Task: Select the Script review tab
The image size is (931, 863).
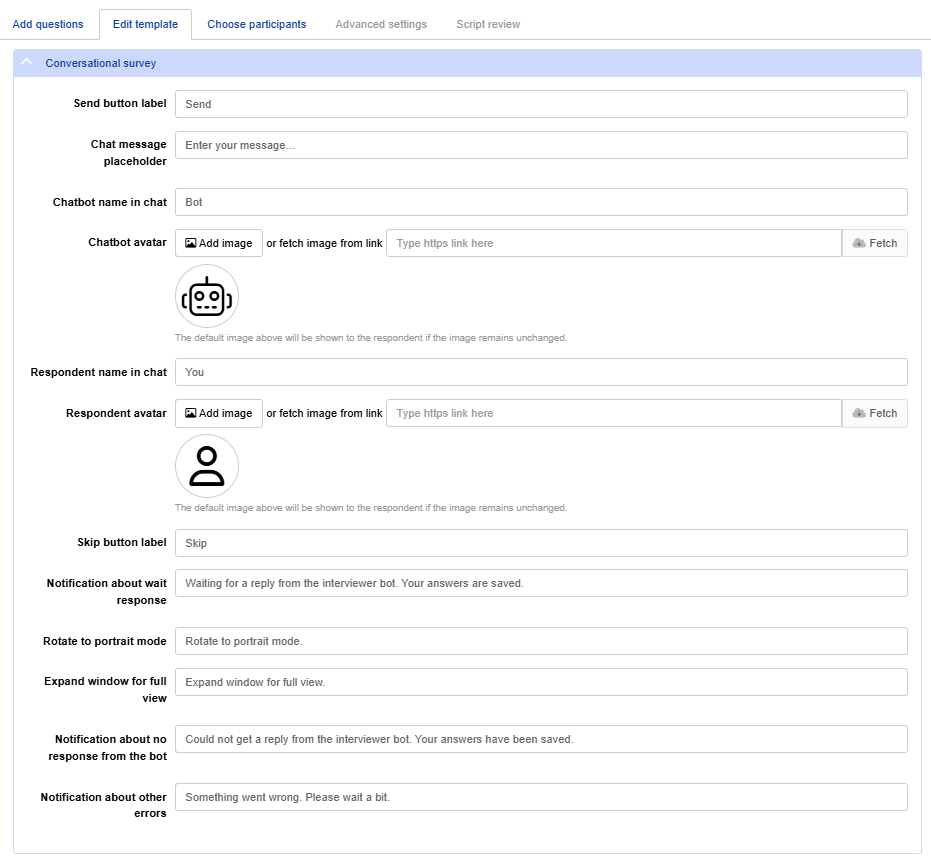Action: click(x=487, y=23)
